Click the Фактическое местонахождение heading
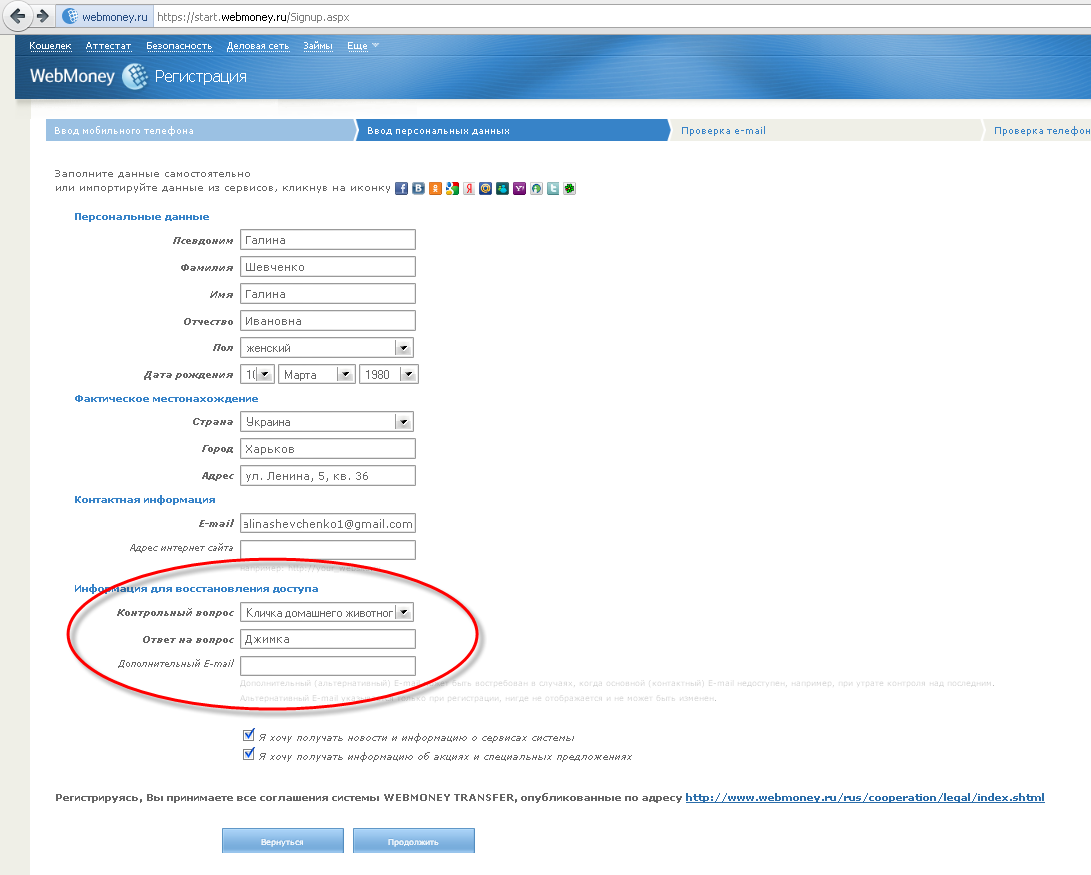 pyautogui.click(x=166, y=399)
